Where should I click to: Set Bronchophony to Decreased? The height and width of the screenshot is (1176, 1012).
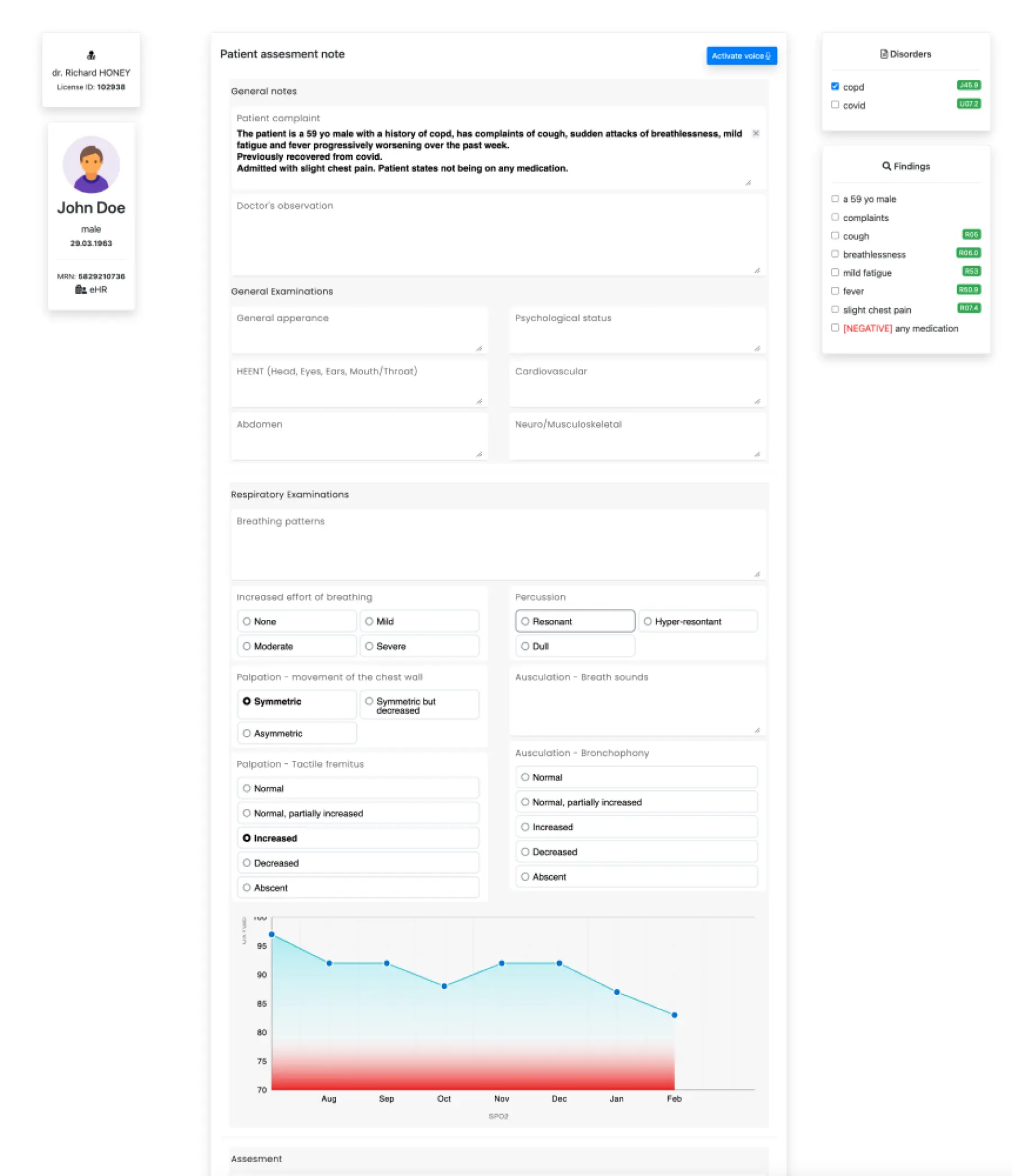coord(525,852)
